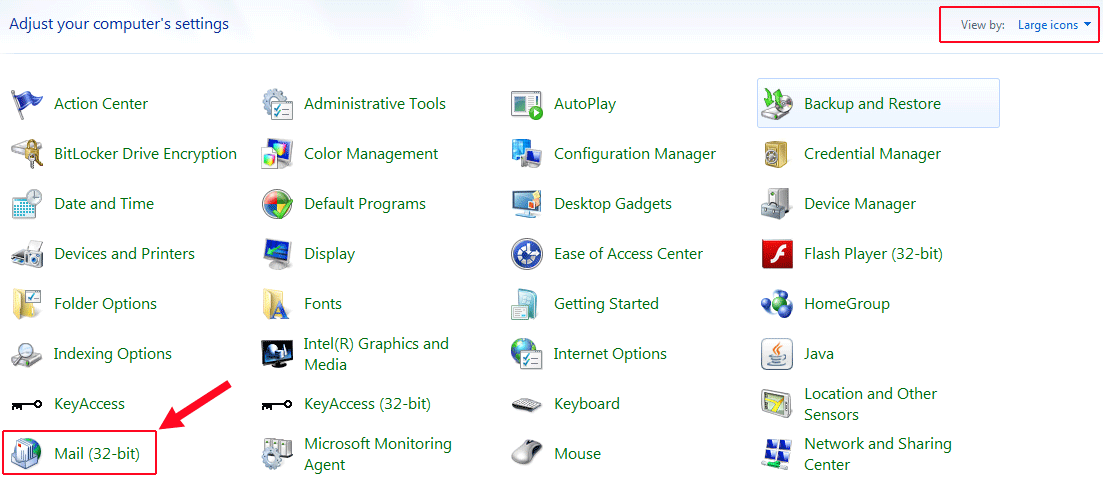Open the Internet Options link

pyautogui.click(x=610, y=354)
